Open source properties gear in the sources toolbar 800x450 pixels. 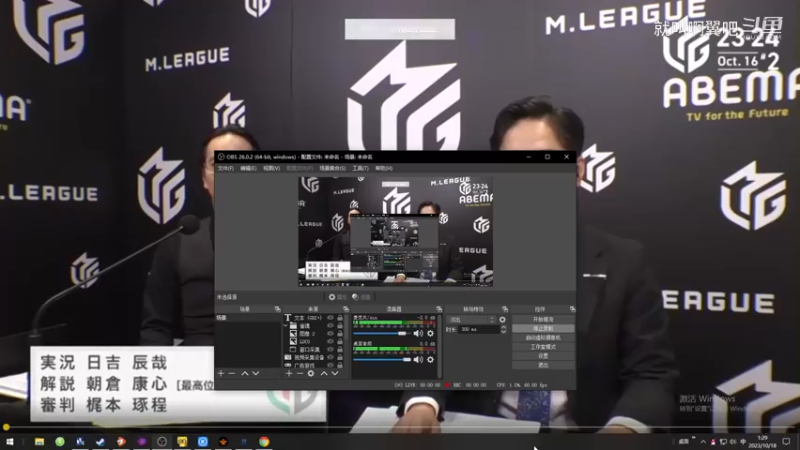coord(311,374)
